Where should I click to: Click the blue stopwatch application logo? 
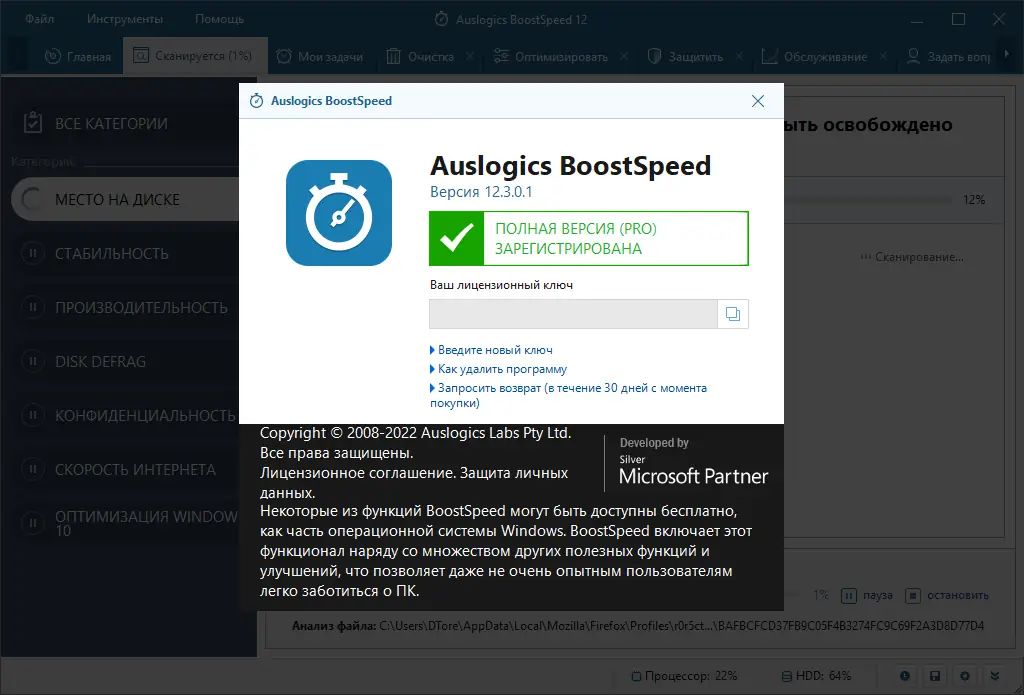click(339, 213)
